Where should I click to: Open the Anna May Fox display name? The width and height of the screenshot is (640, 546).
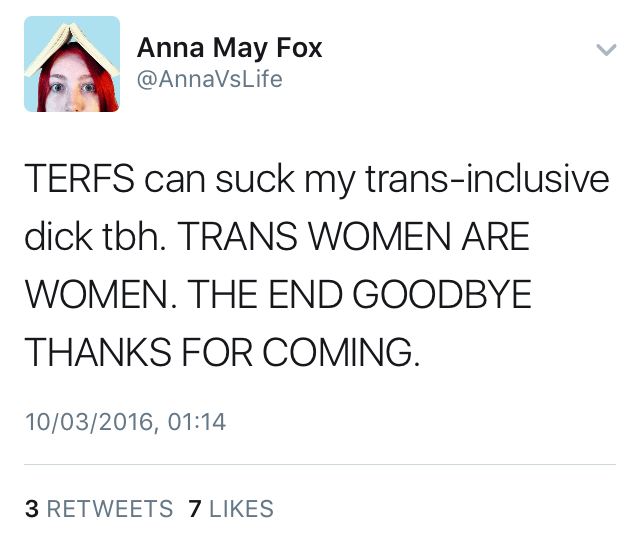229,48
